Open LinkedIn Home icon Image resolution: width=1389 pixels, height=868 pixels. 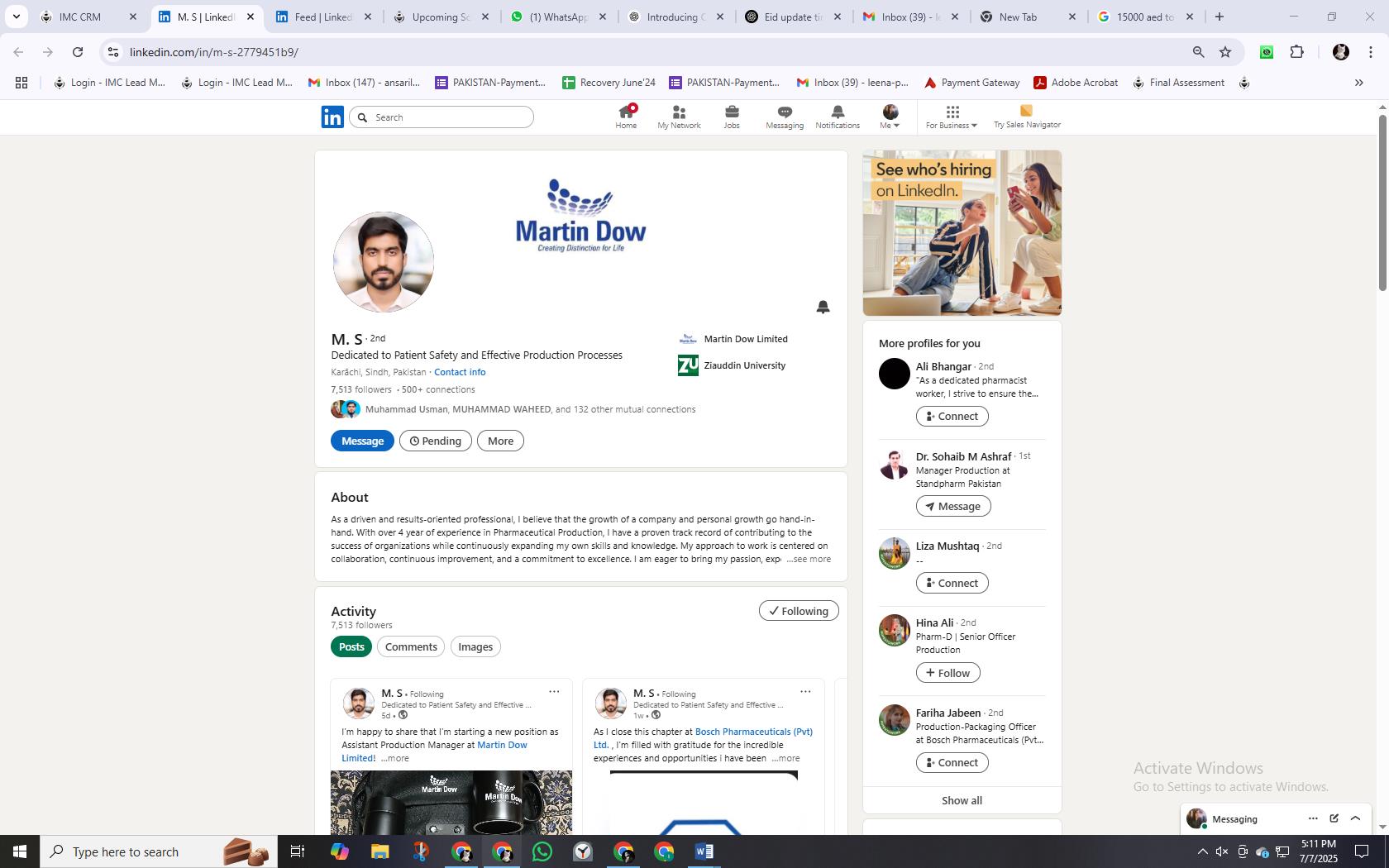[x=626, y=117]
